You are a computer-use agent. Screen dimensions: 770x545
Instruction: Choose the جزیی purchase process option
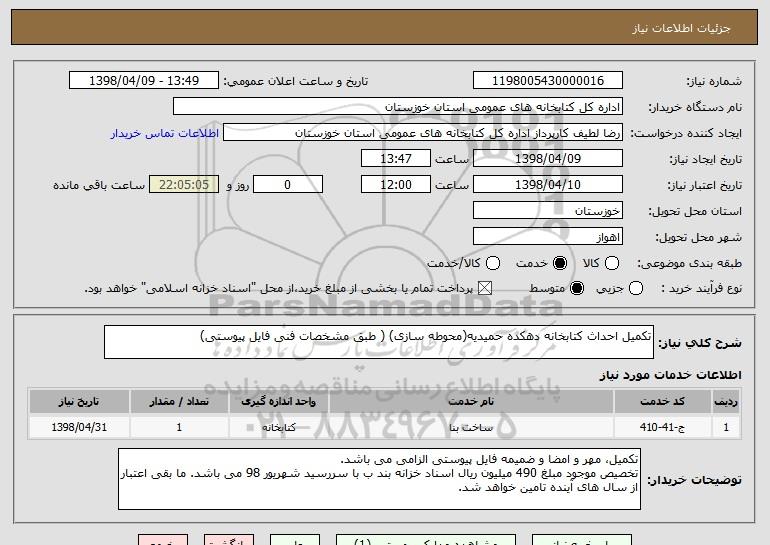coord(635,288)
